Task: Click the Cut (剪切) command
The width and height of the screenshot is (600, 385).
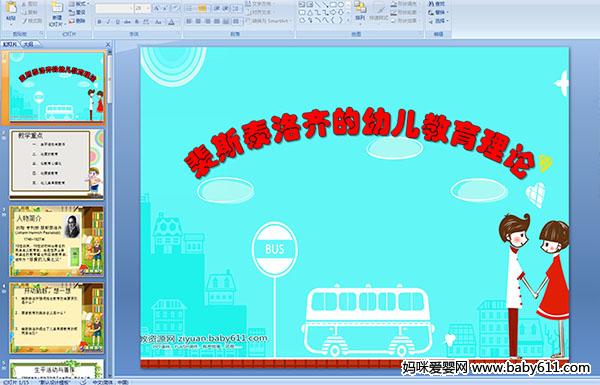Action: coord(30,4)
